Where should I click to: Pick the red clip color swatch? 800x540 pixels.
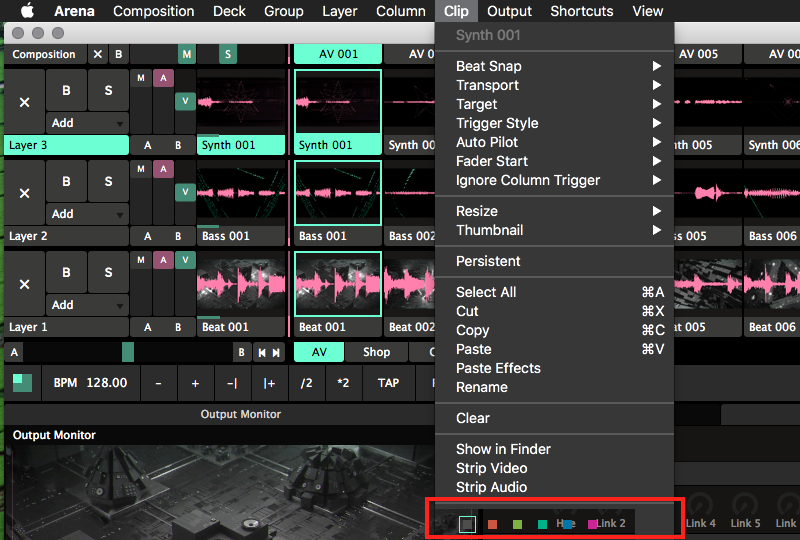tap(492, 524)
